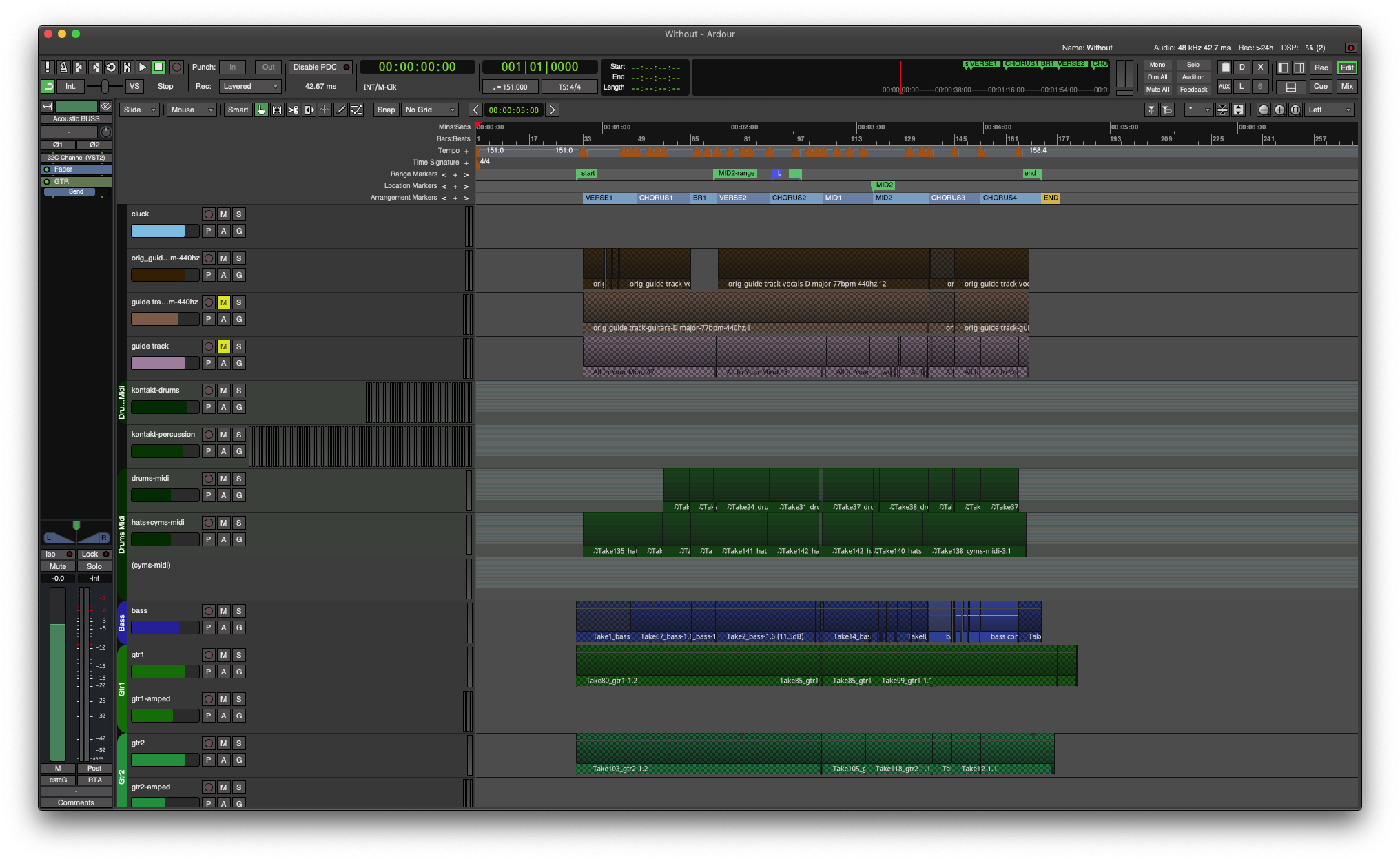
Task: Start playback with the Play button
Action: (143, 67)
